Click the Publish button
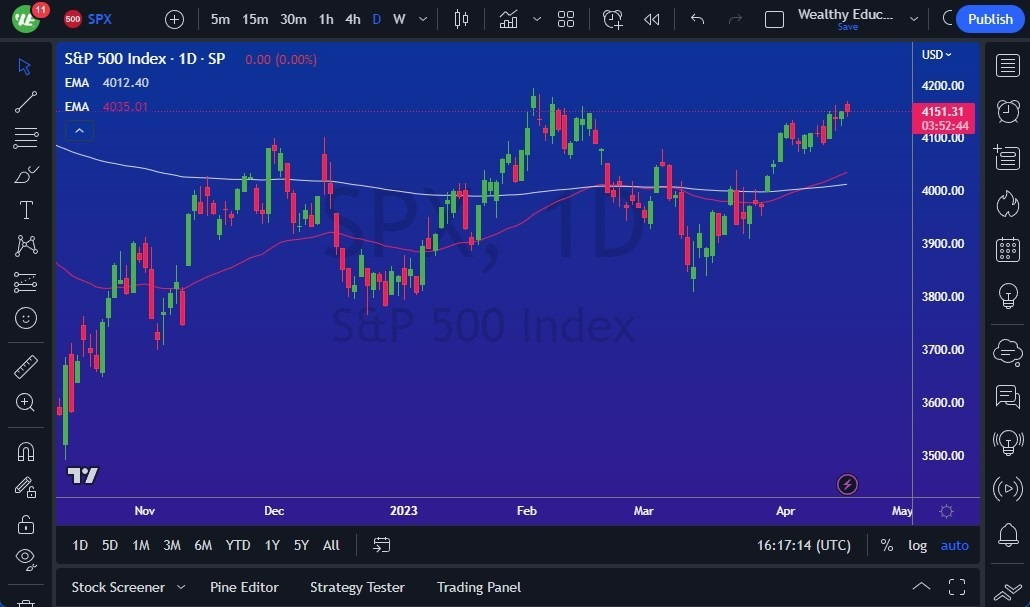This screenshot has width=1030, height=607. click(x=989, y=18)
